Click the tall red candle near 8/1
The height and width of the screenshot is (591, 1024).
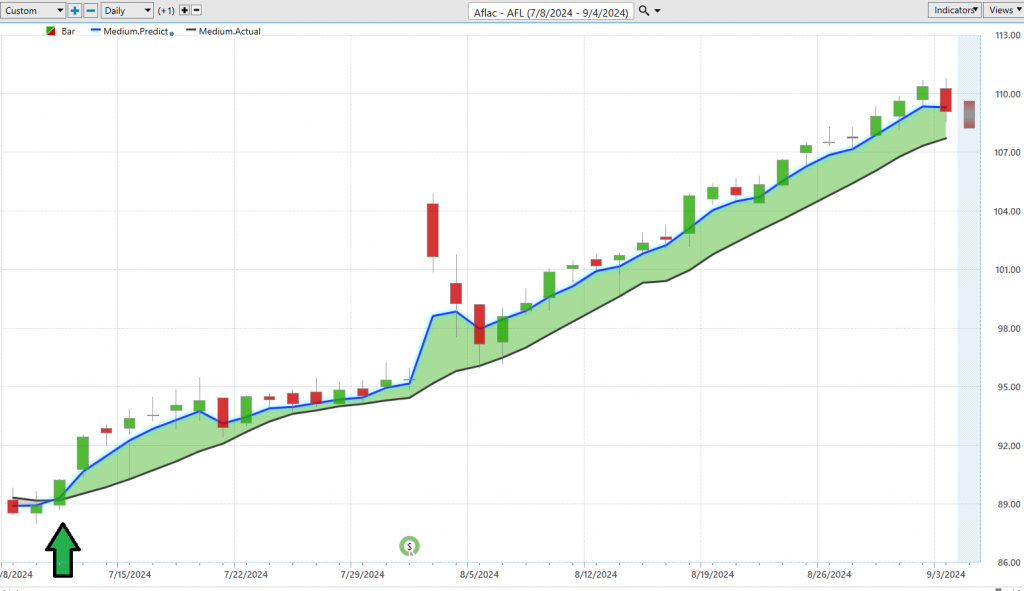[432, 230]
